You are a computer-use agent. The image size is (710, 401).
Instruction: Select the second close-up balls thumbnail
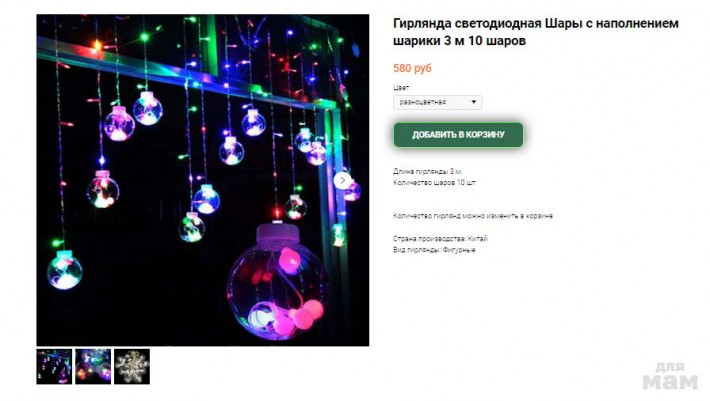93,367
